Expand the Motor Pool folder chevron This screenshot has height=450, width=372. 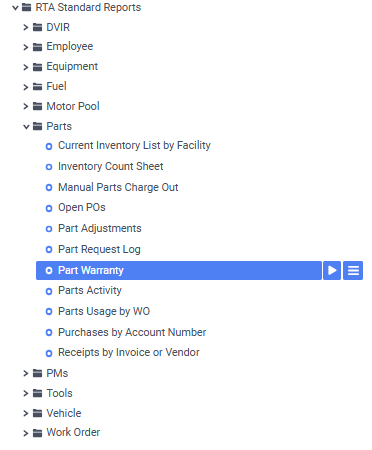click(26, 106)
